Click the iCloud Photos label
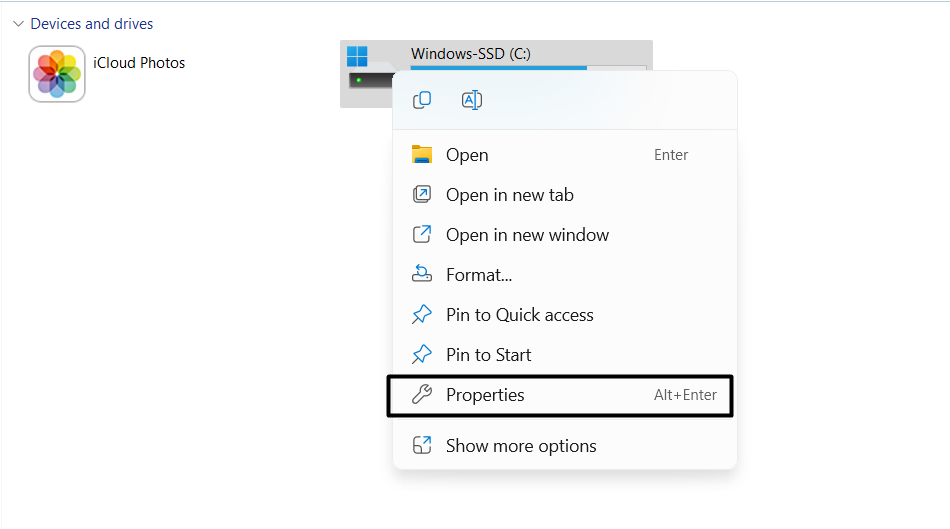The width and height of the screenshot is (950, 529). tap(139, 62)
